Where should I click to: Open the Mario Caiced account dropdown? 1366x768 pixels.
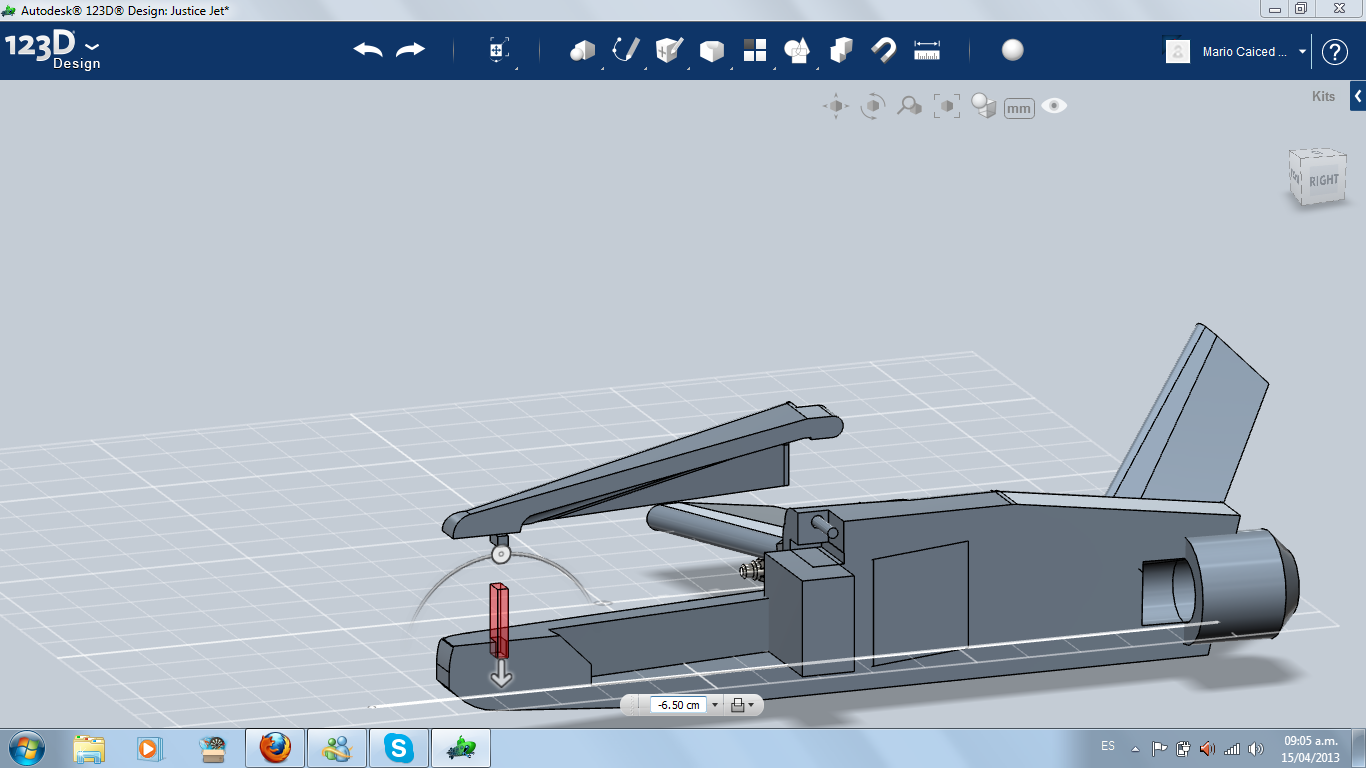[x=1302, y=52]
